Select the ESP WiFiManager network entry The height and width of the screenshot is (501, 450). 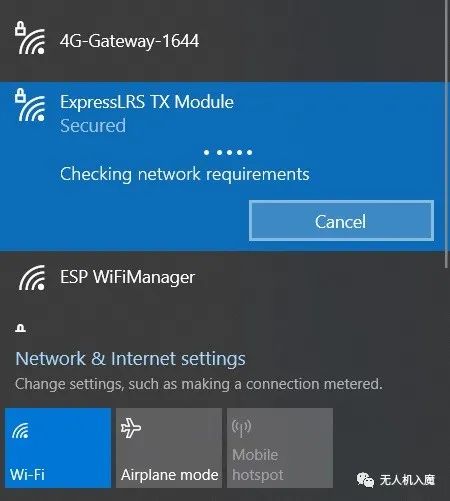pos(222,277)
